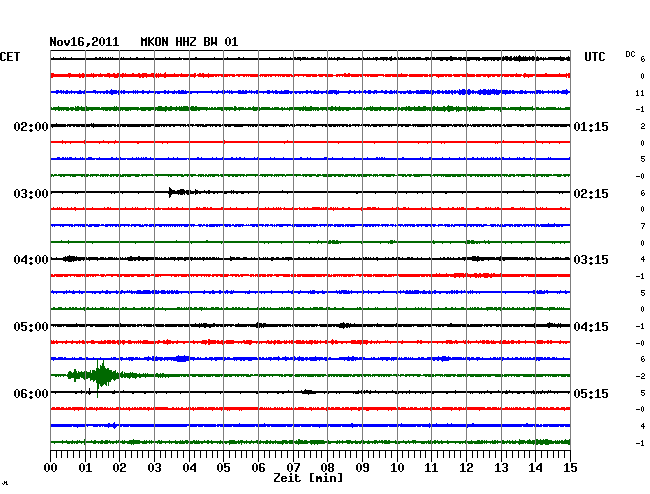
Task: Select minute 00 on the time axis
Action: pos(51,468)
